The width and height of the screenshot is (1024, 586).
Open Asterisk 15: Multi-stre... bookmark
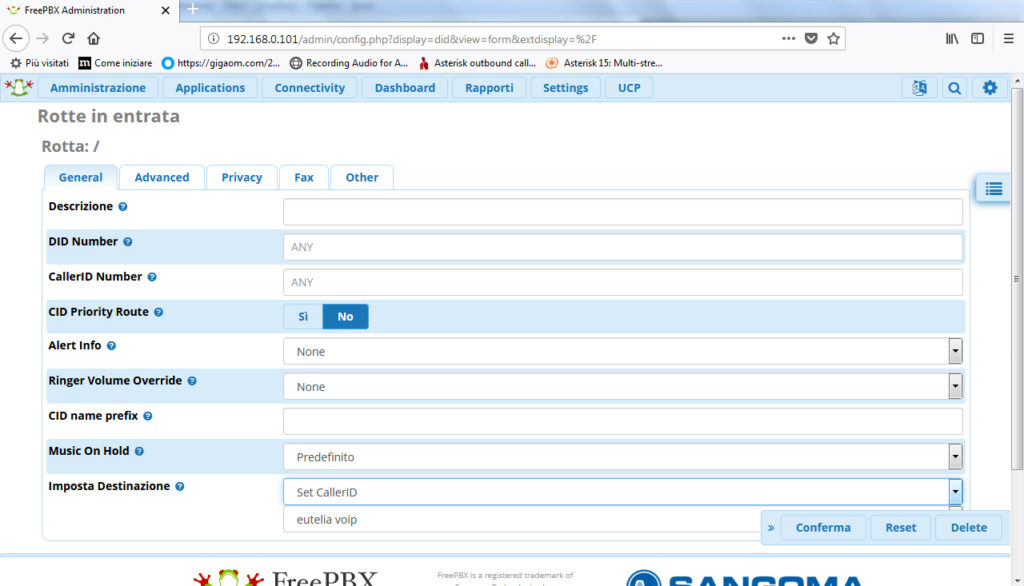tap(604, 63)
